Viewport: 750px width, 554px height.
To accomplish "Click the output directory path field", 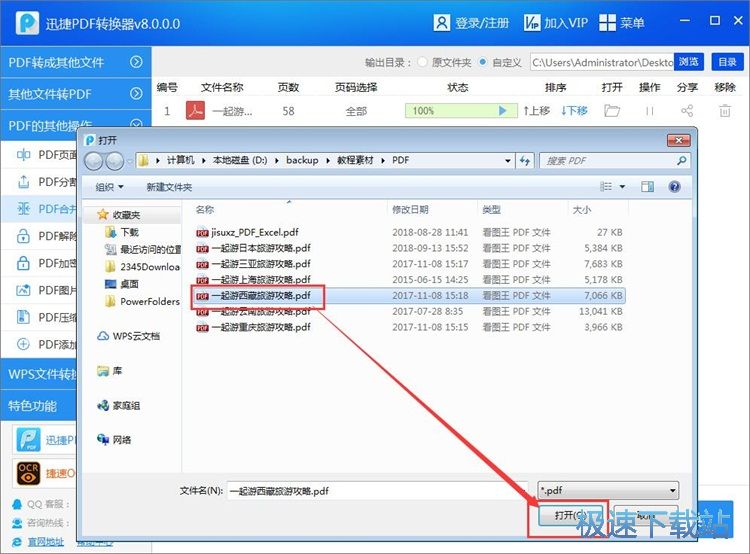I will tap(602, 62).
